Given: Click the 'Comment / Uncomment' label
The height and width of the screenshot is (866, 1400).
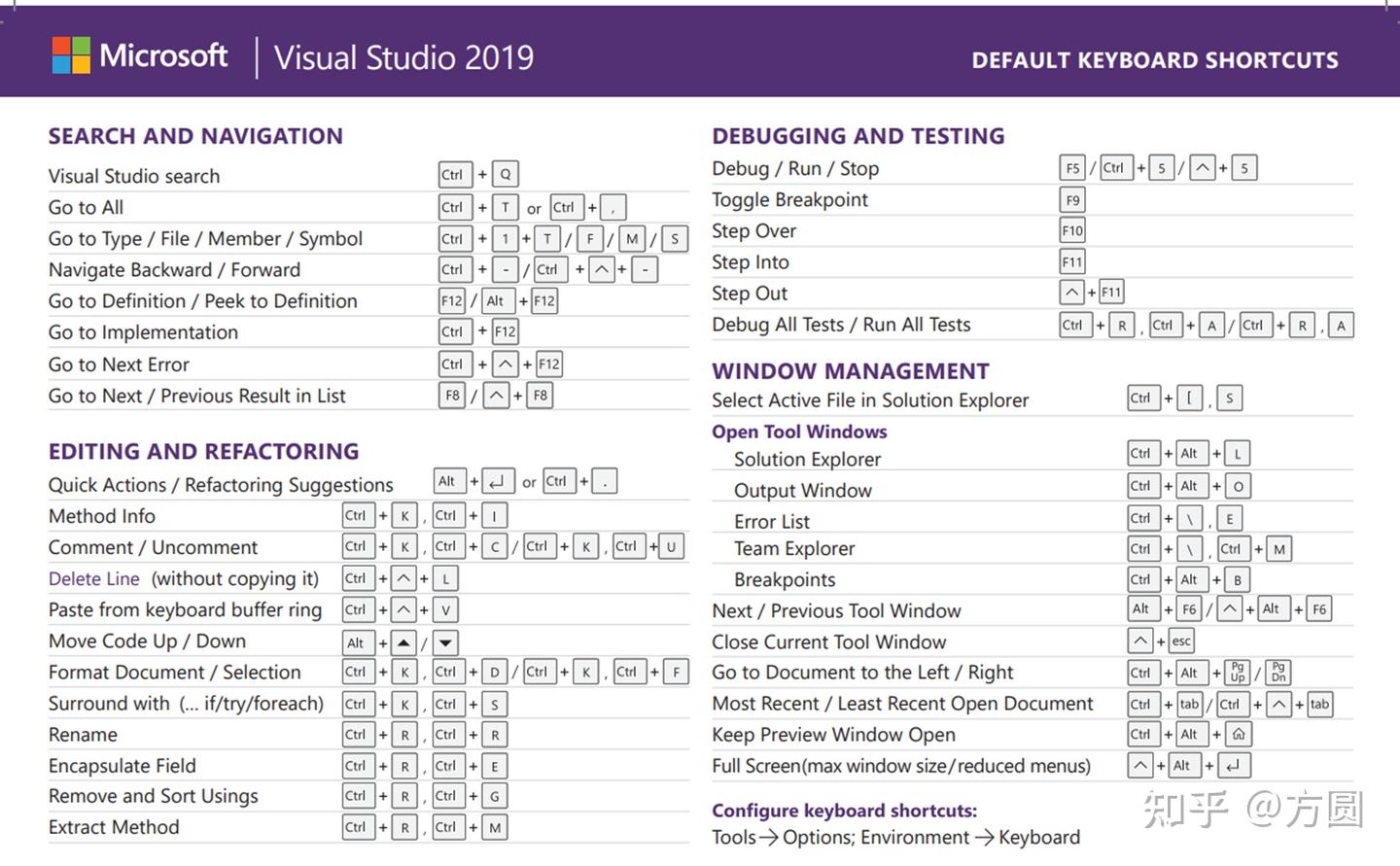Looking at the screenshot, I should click(153, 547).
